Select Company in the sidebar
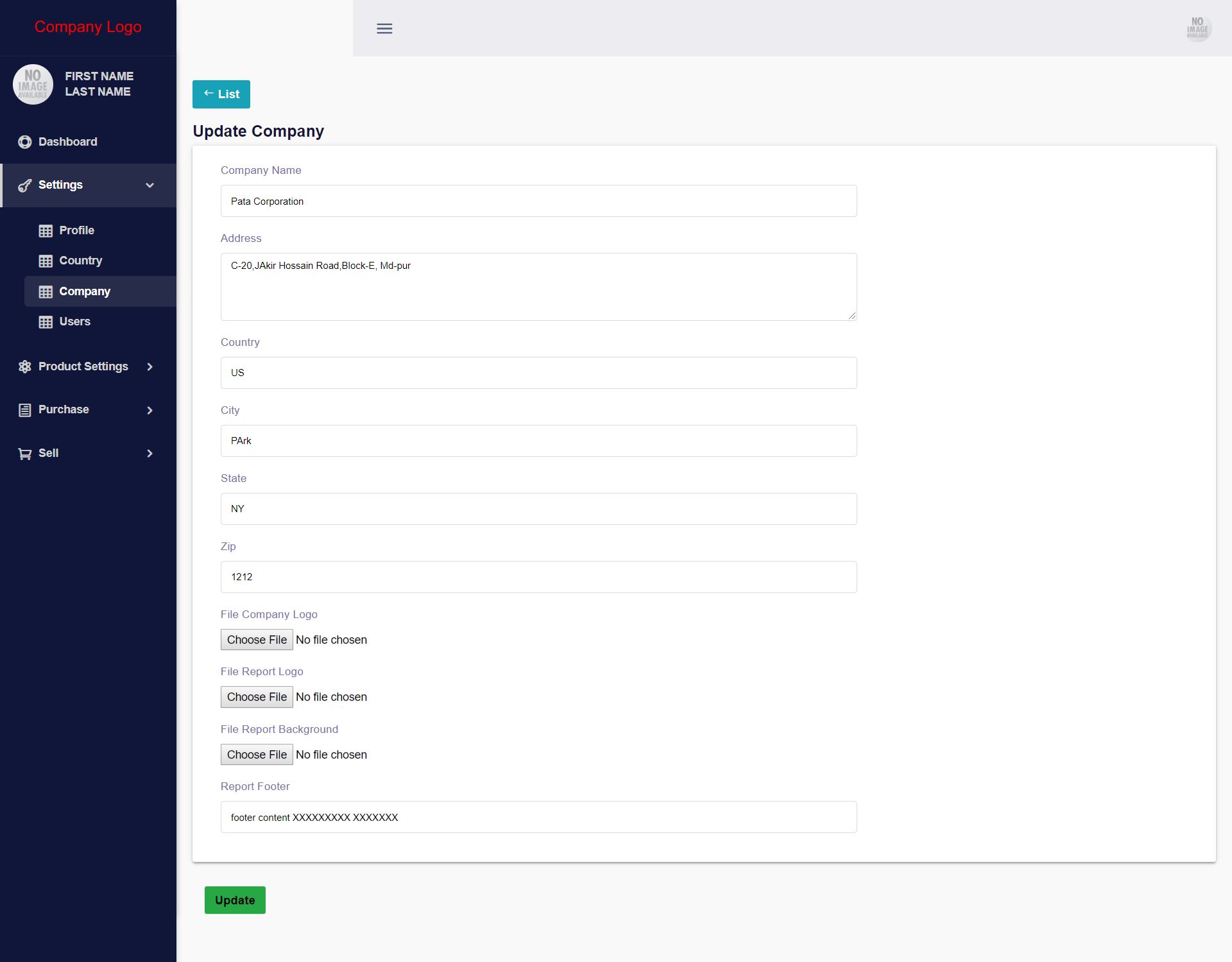1232x962 pixels. 84,291
